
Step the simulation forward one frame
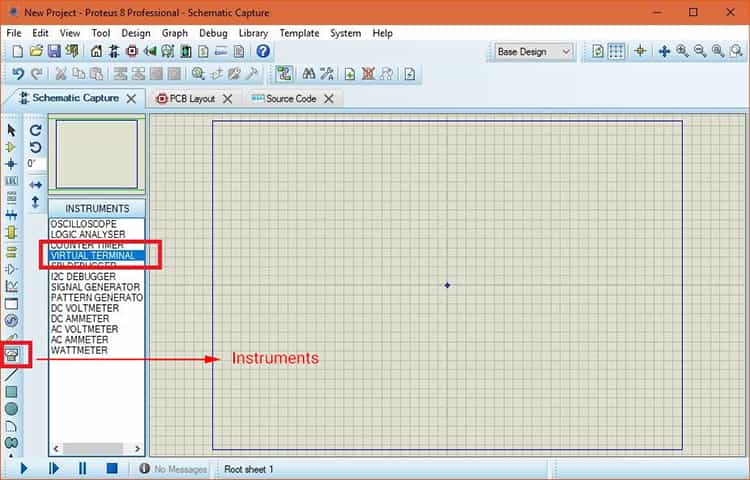pos(54,469)
